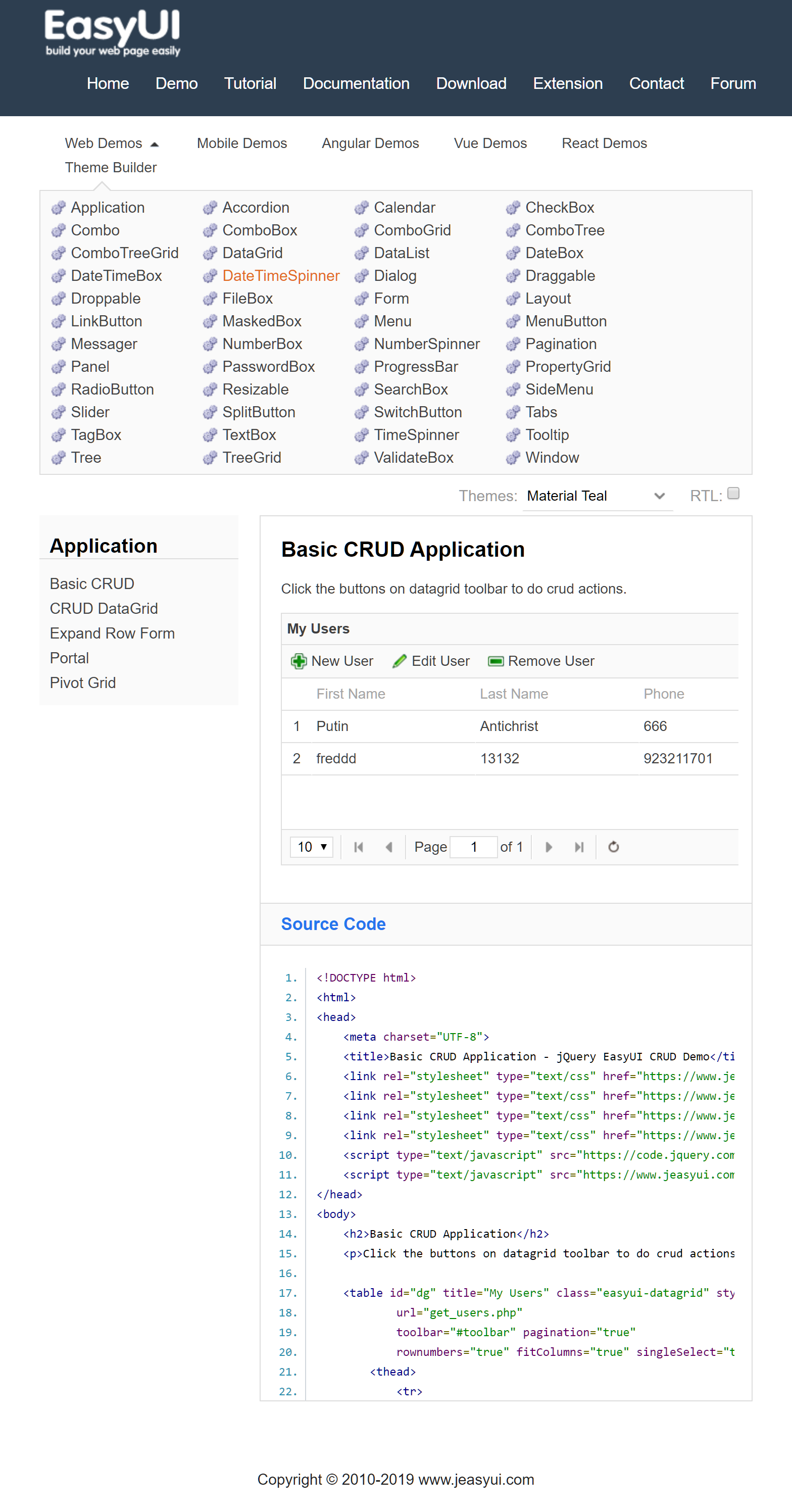Open the Theme Builder link

tap(111, 167)
